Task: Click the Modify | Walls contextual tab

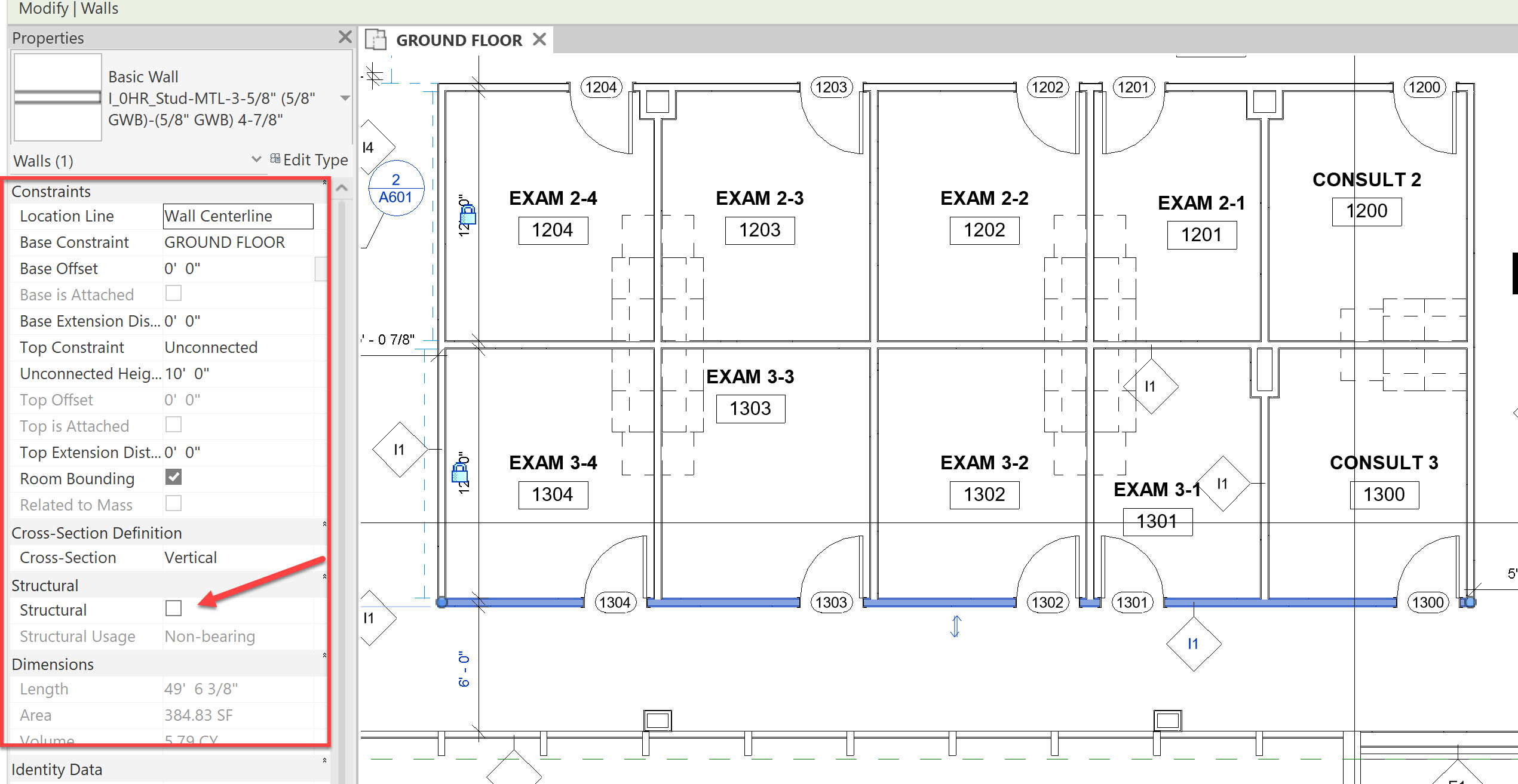Action: pos(69,8)
